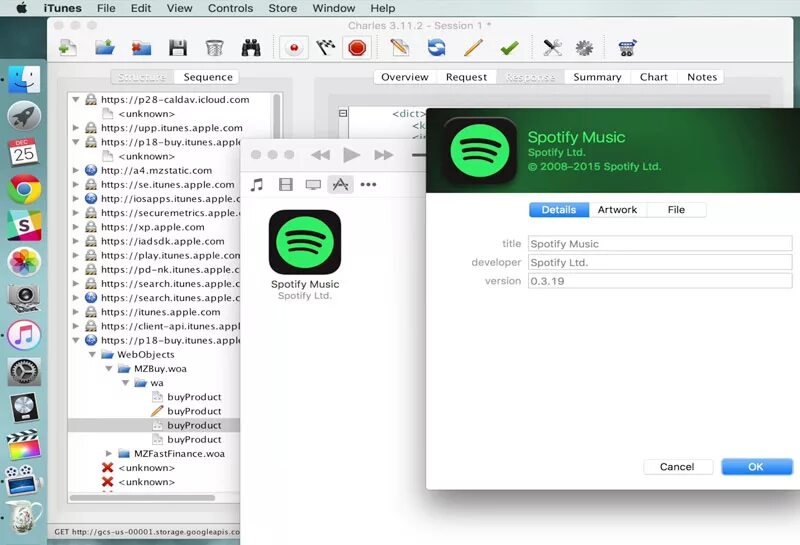Image resolution: width=800 pixels, height=545 pixels.
Task: Click the shopping cart icon in Charles toolbar
Action: click(x=627, y=48)
